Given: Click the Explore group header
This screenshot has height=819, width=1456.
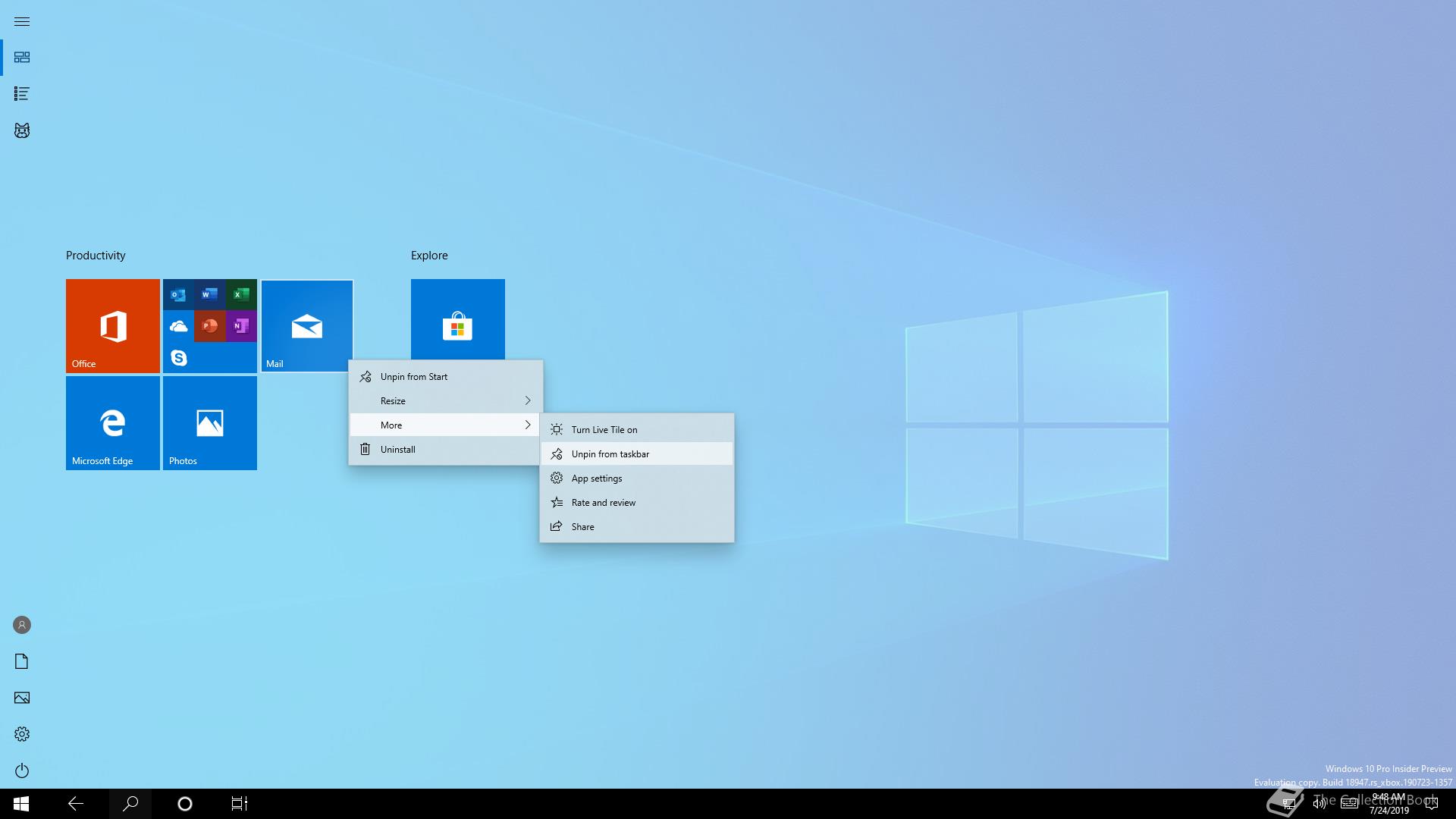Looking at the screenshot, I should (429, 256).
